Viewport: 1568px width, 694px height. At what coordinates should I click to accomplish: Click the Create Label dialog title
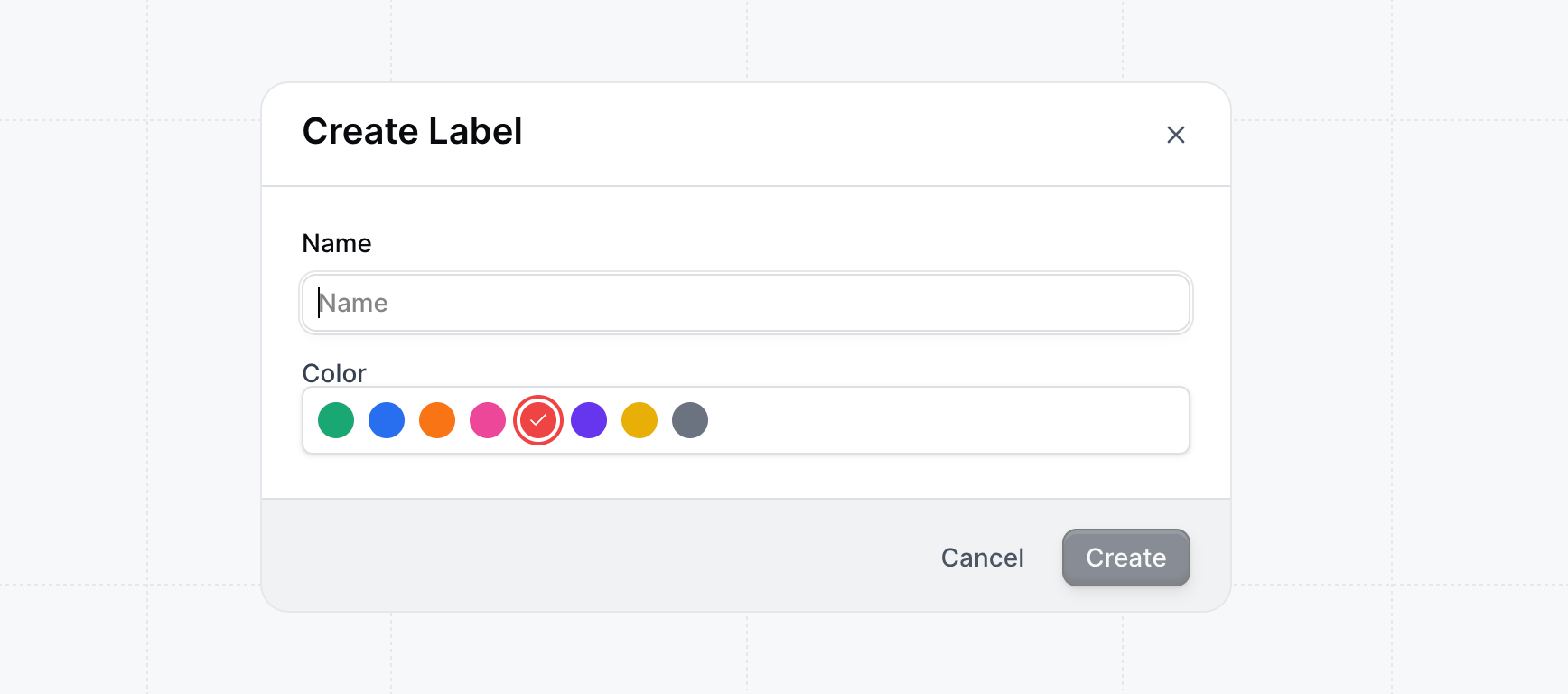tap(412, 131)
